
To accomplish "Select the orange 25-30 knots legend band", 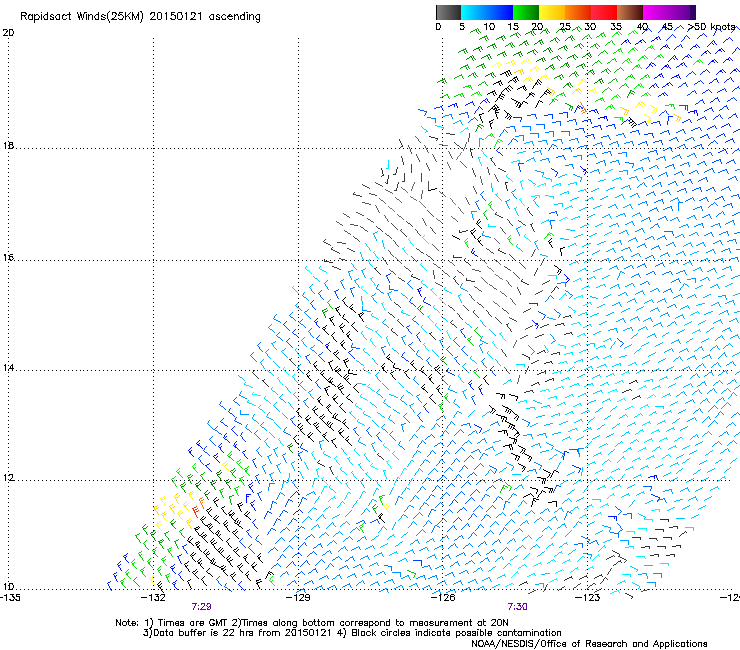I will tap(578, 12).
